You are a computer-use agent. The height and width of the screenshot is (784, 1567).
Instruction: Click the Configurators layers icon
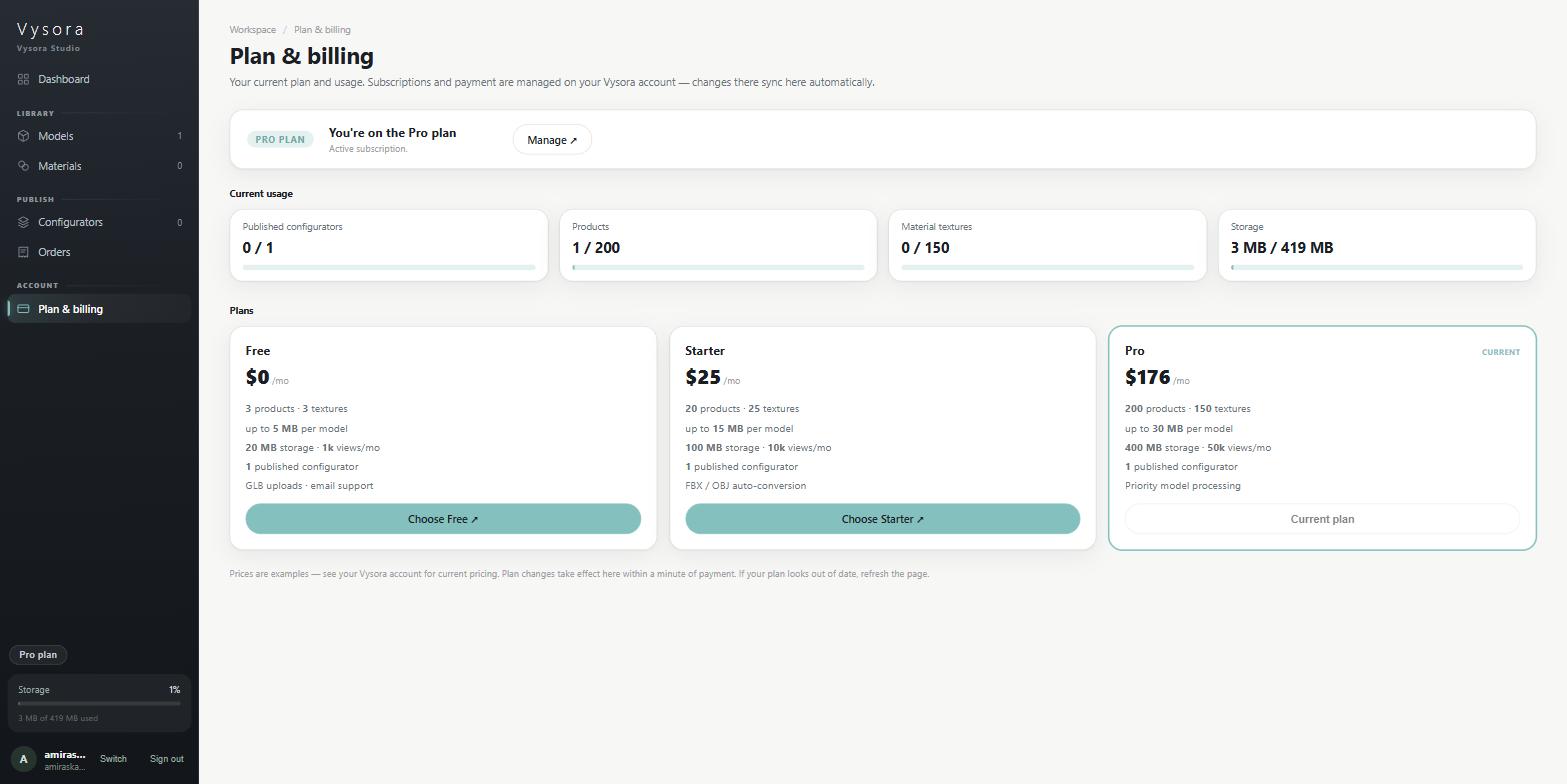(23, 222)
